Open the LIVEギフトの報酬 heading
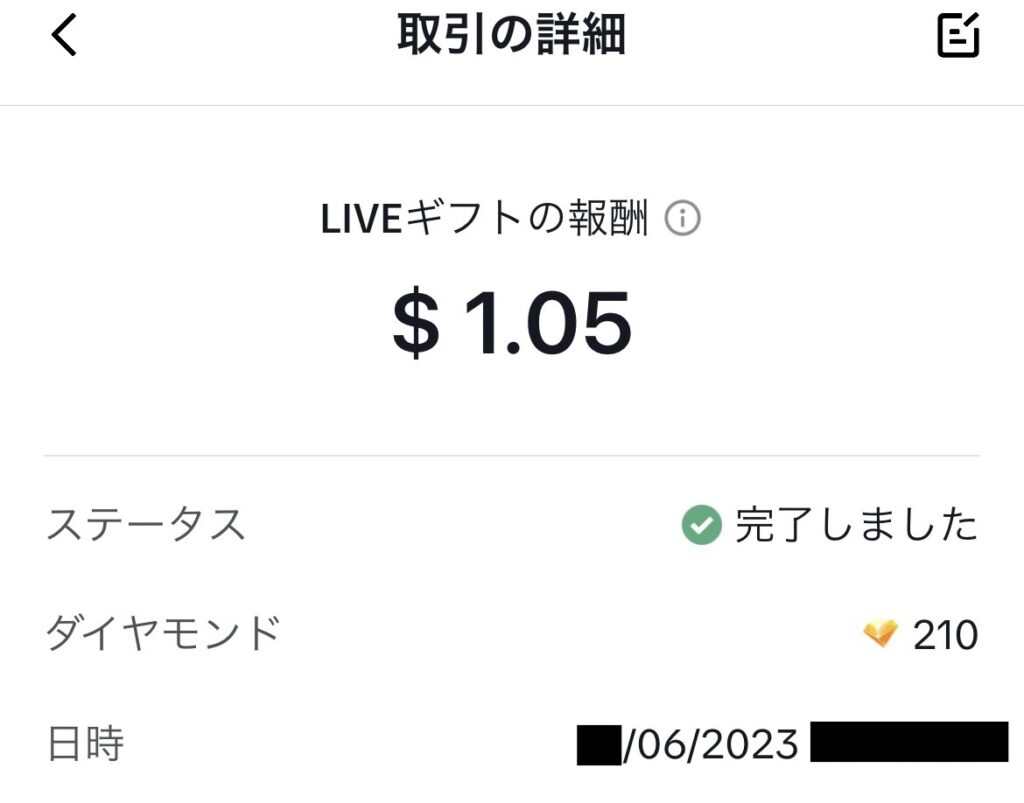 (490, 216)
